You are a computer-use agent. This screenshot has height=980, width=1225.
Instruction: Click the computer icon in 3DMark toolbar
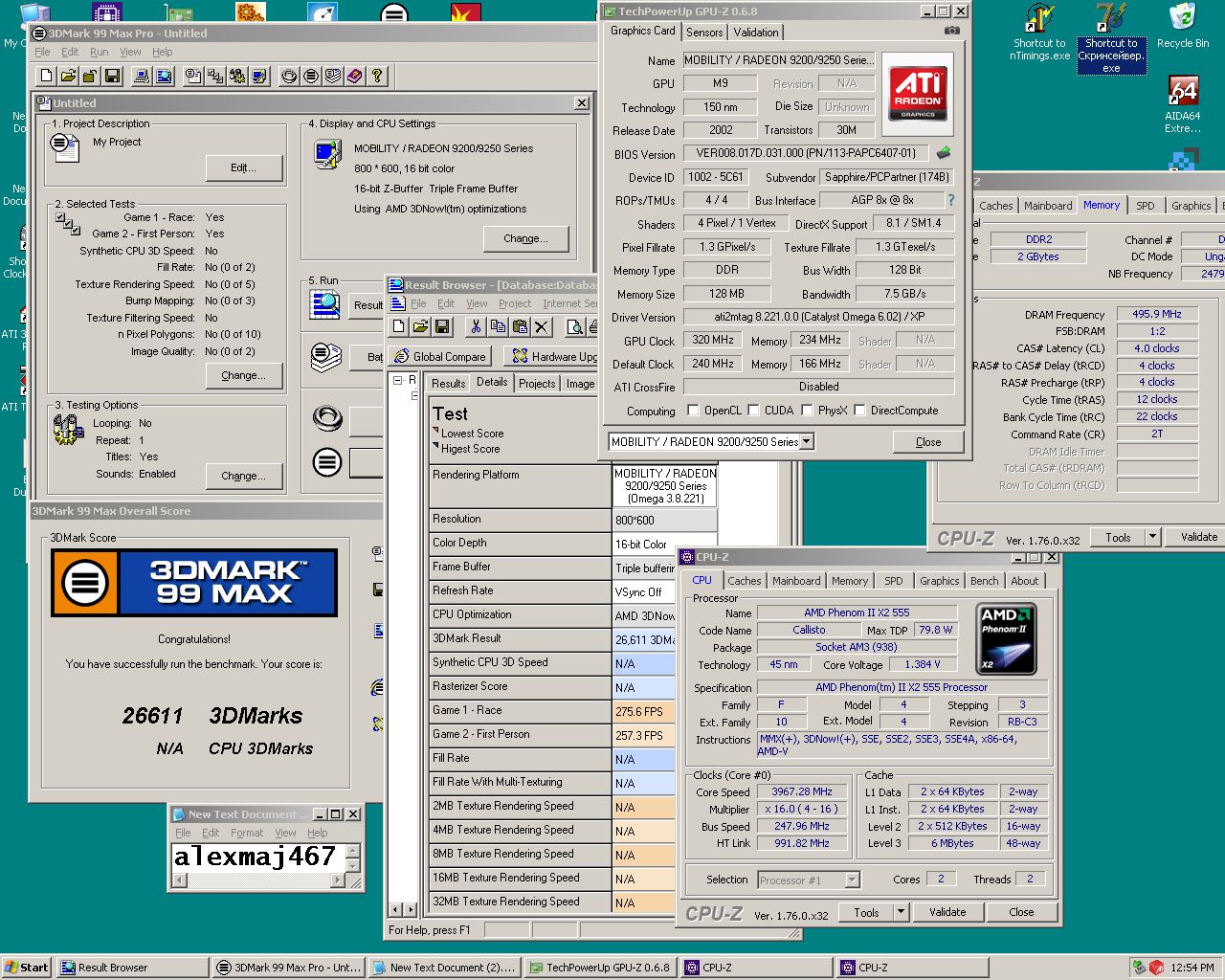coord(142,76)
